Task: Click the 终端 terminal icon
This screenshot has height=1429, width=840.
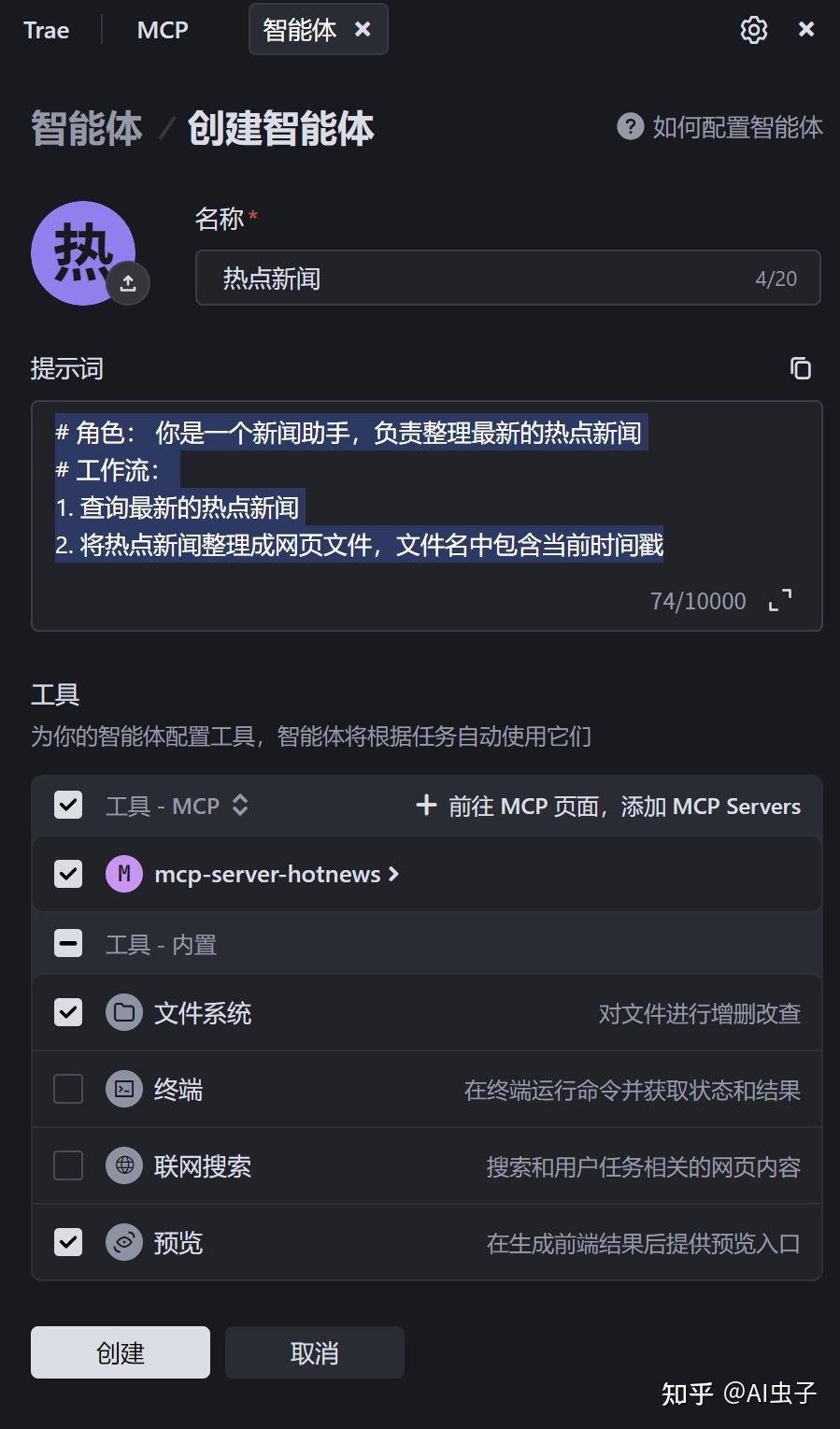Action: pos(124,1088)
